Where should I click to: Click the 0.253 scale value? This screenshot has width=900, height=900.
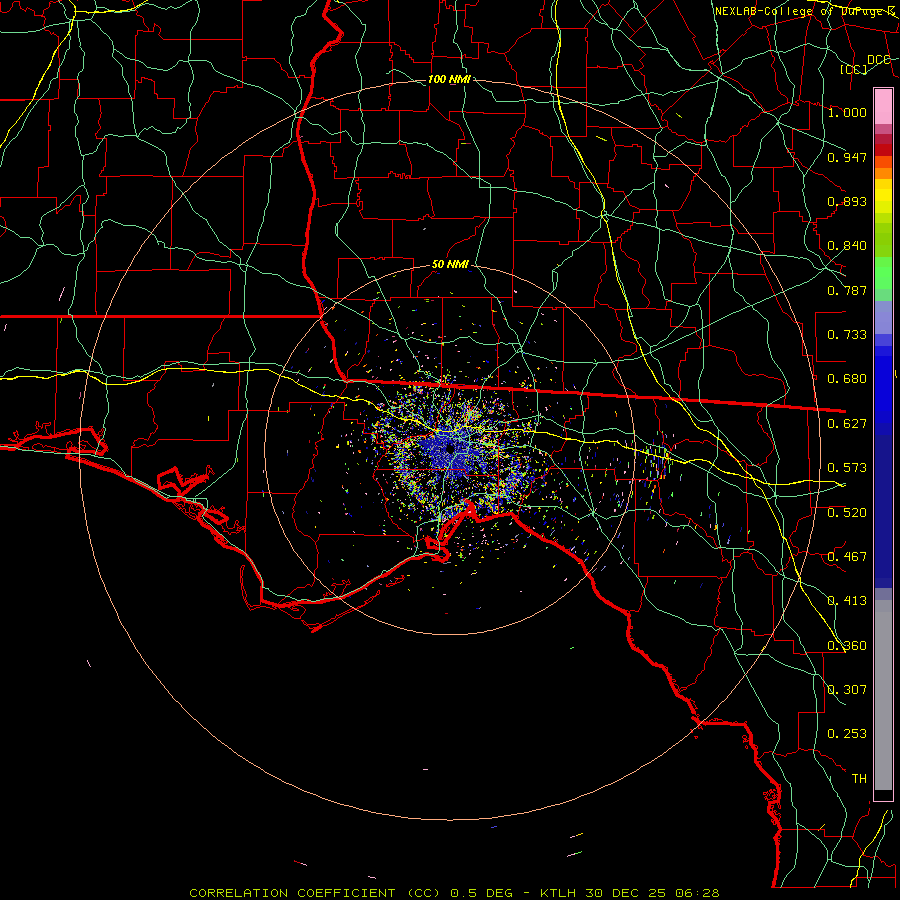point(847,734)
